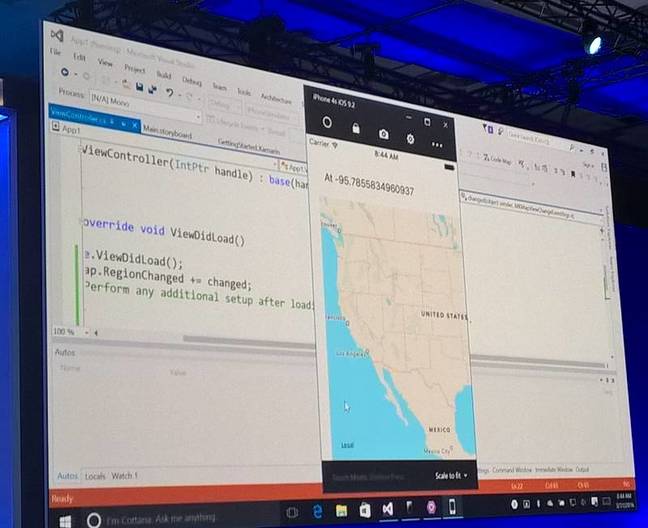Open File Explorer from the taskbar
This screenshot has width=648, height=528.
coord(341,511)
